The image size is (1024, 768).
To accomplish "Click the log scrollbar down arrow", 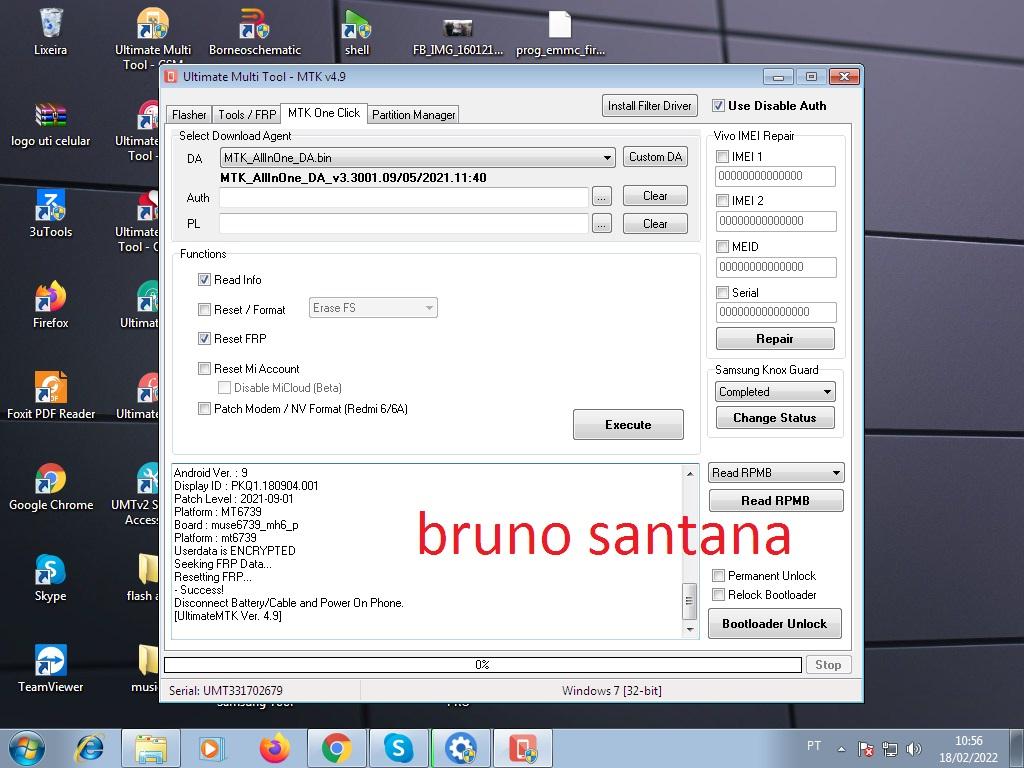I will [690, 630].
